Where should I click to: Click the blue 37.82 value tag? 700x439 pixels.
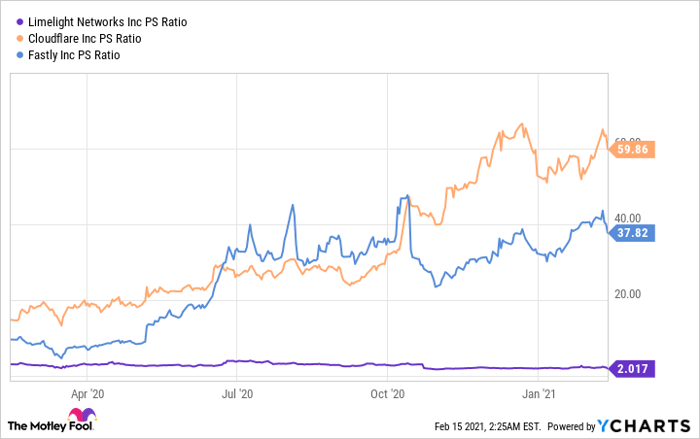(630, 232)
